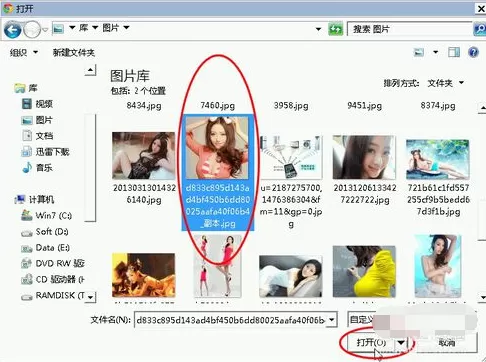Select thumbnail 20131206133427222722.jpg
The height and width of the screenshot is (362, 486).
point(364,157)
